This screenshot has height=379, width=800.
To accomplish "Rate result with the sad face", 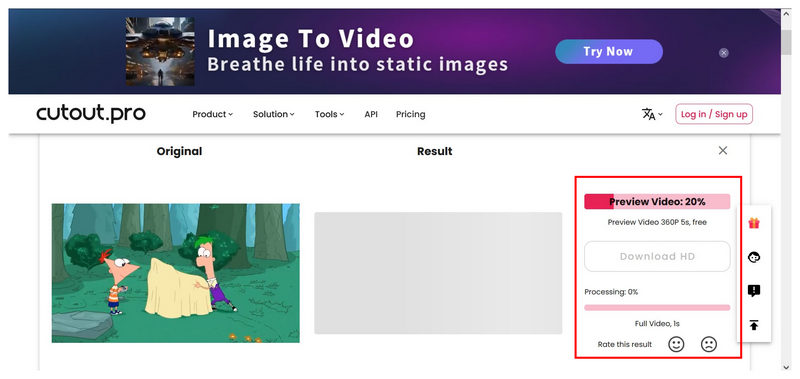I will pyautogui.click(x=709, y=344).
